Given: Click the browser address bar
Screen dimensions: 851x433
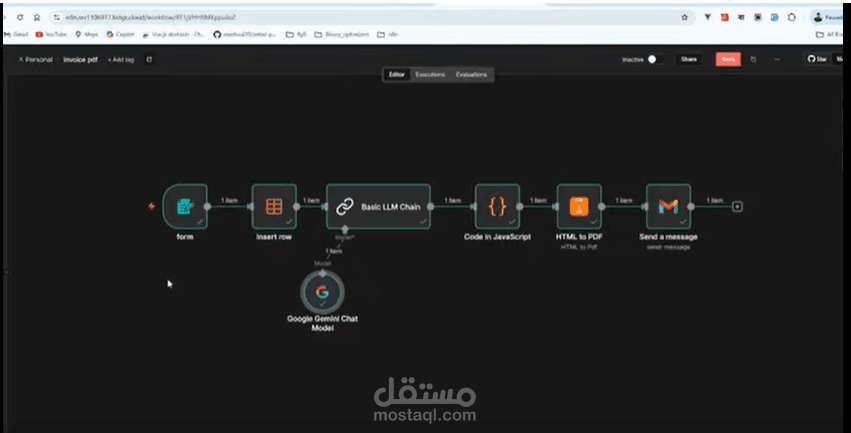Looking at the screenshot, I should click(x=369, y=17).
